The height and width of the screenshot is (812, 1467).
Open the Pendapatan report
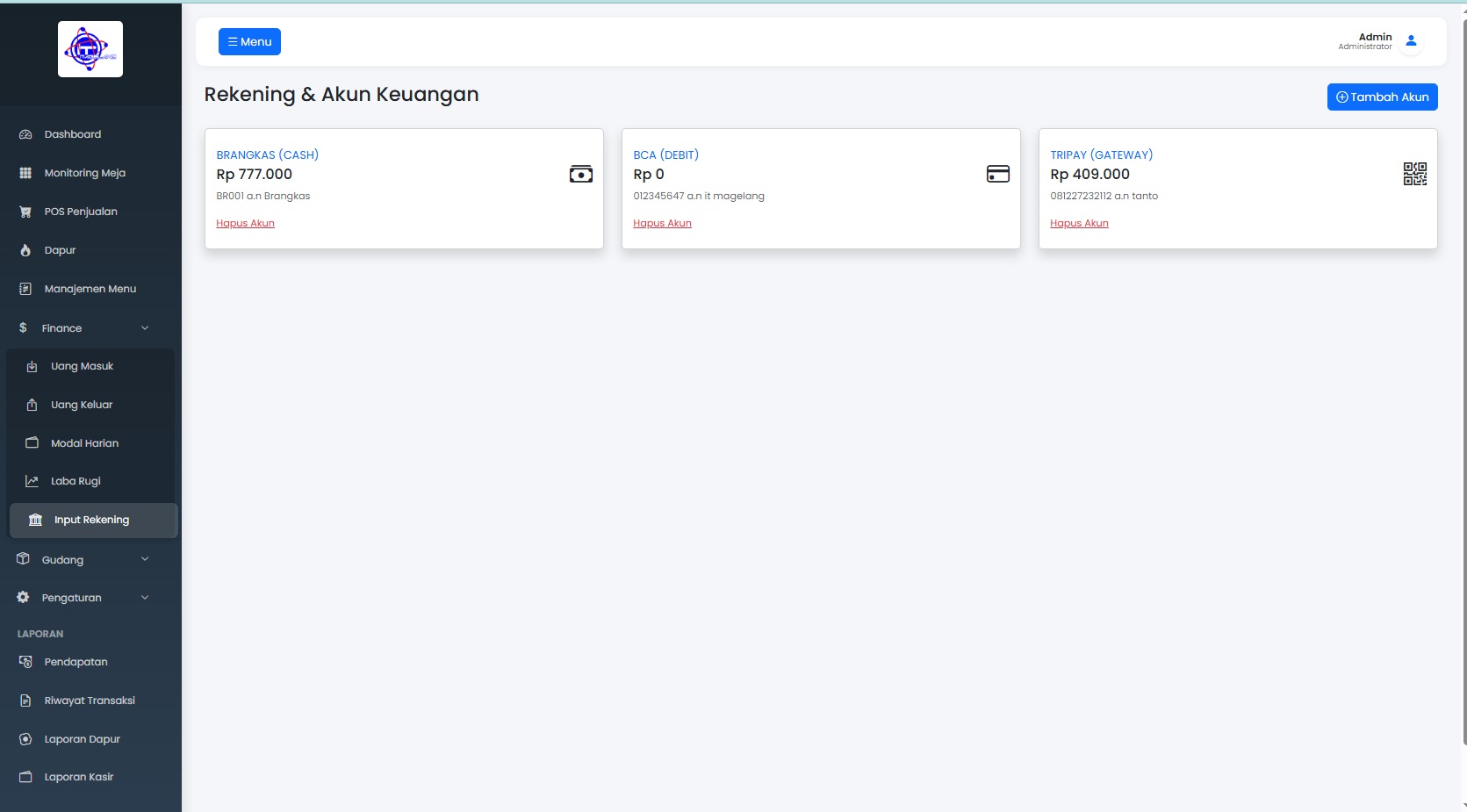(x=90, y=662)
